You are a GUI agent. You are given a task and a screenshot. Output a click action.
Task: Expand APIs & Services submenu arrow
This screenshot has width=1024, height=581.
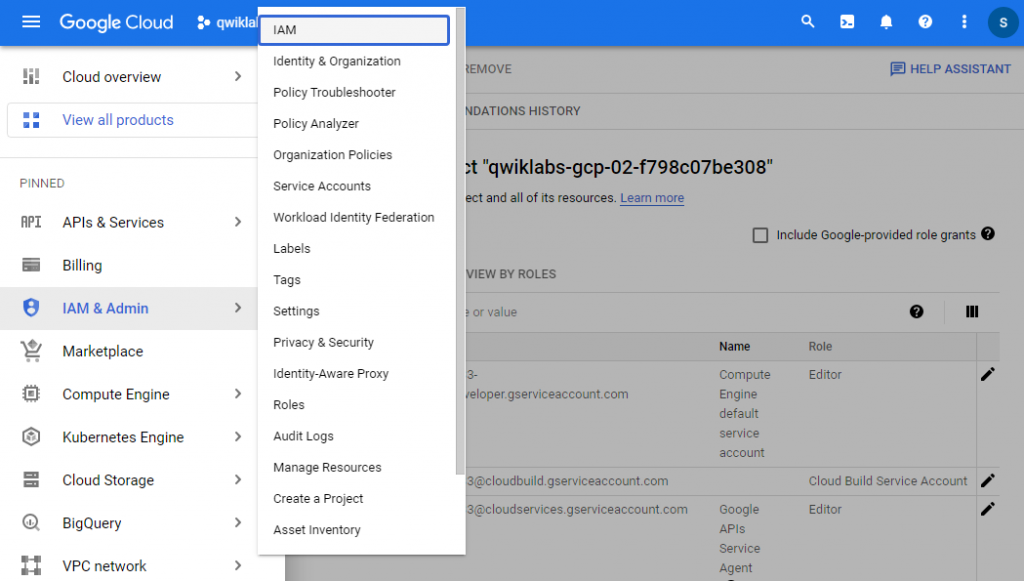tap(238, 222)
